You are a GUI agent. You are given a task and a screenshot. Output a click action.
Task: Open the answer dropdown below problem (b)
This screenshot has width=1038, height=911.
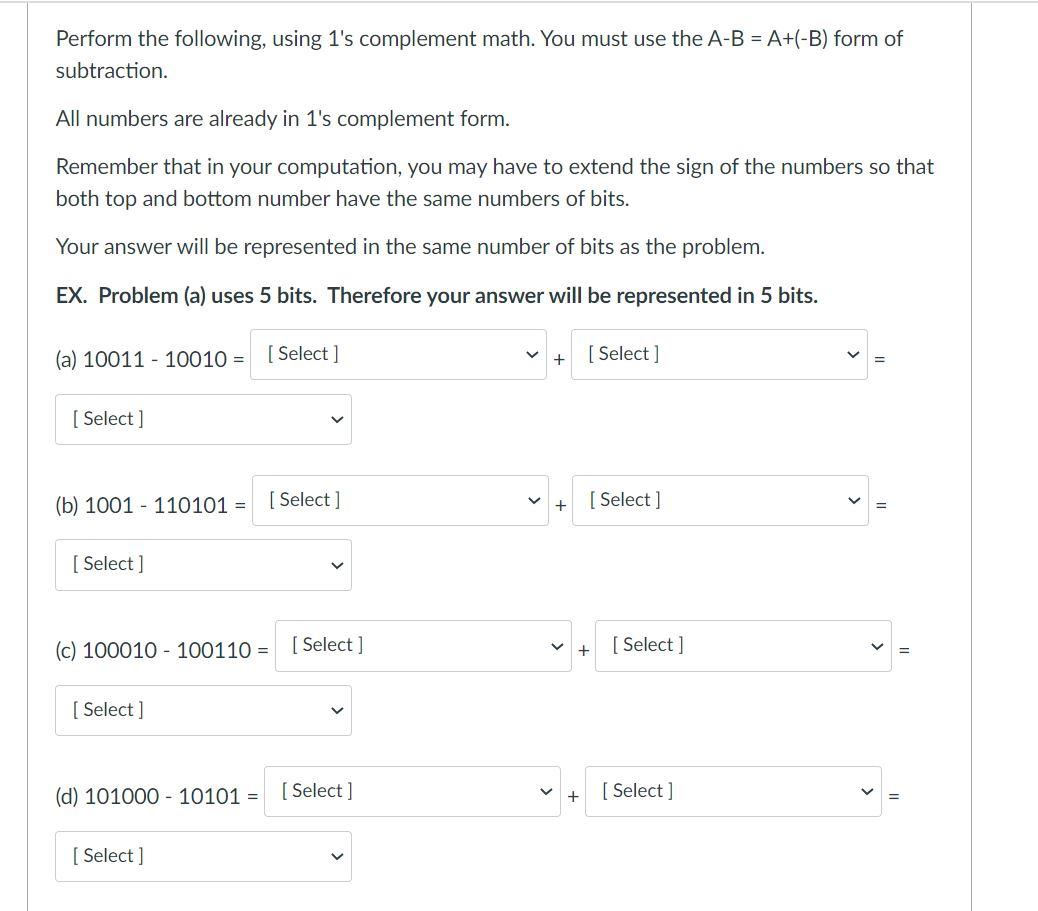pyautogui.click(x=203, y=564)
